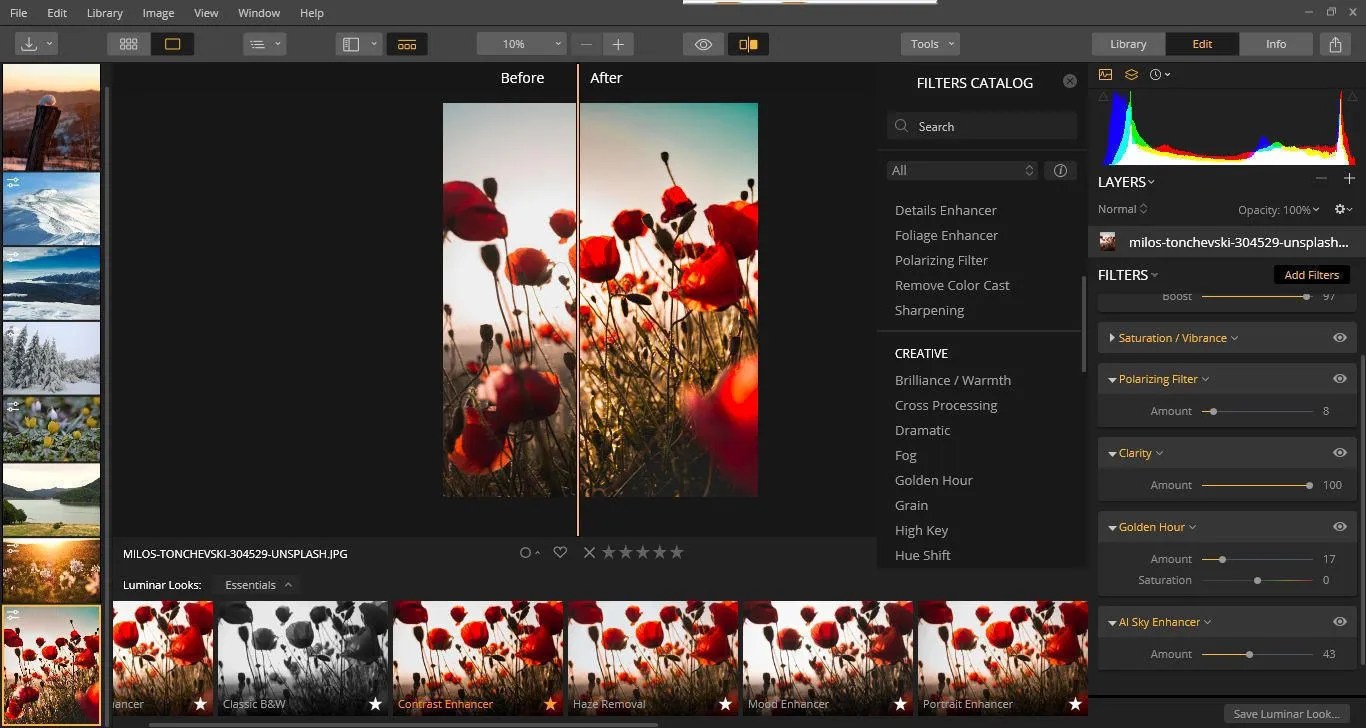The image size is (1366, 728).
Task: Mark the photo as favorite with the heart
Action: (560, 553)
